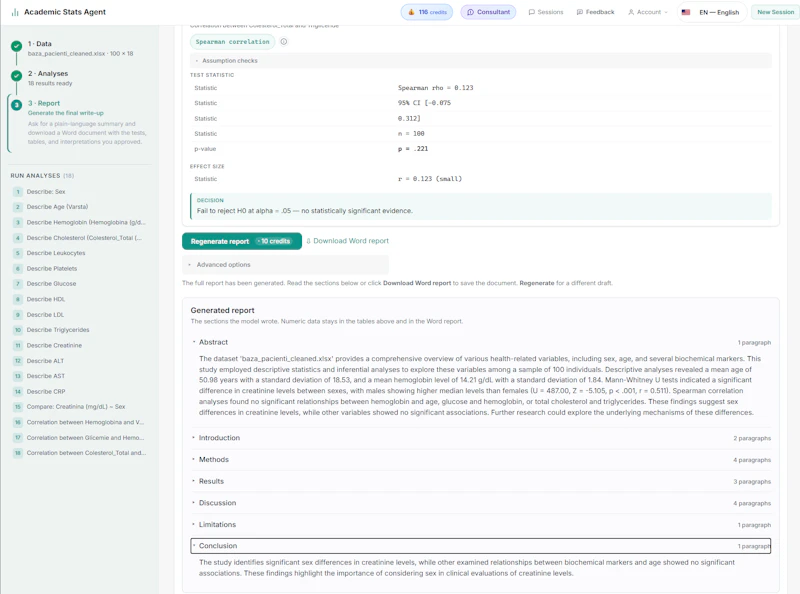The width and height of the screenshot is (800, 594).
Task: Click the p = .221 value
Action: coord(413,148)
